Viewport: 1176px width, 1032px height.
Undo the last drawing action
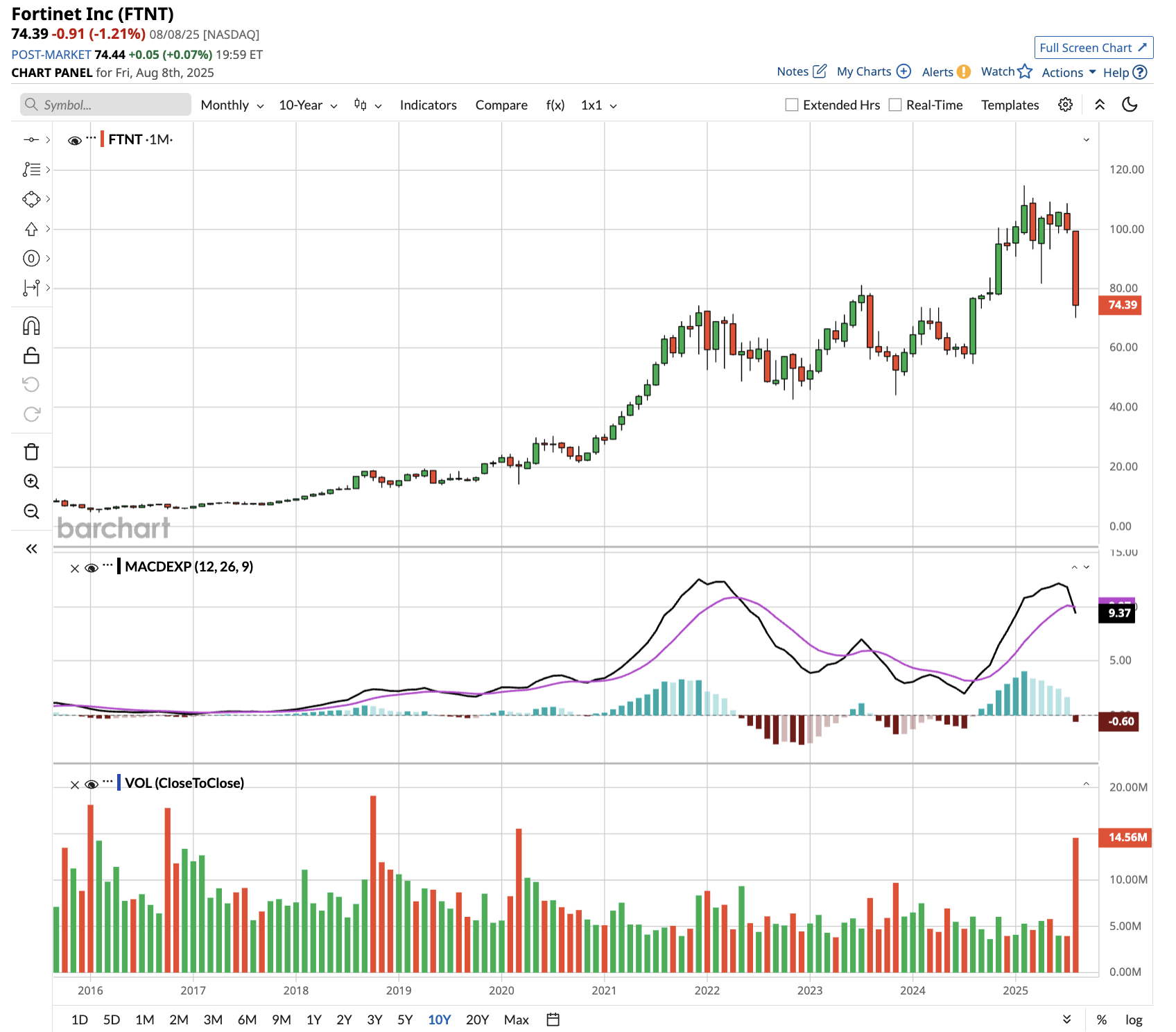31,384
